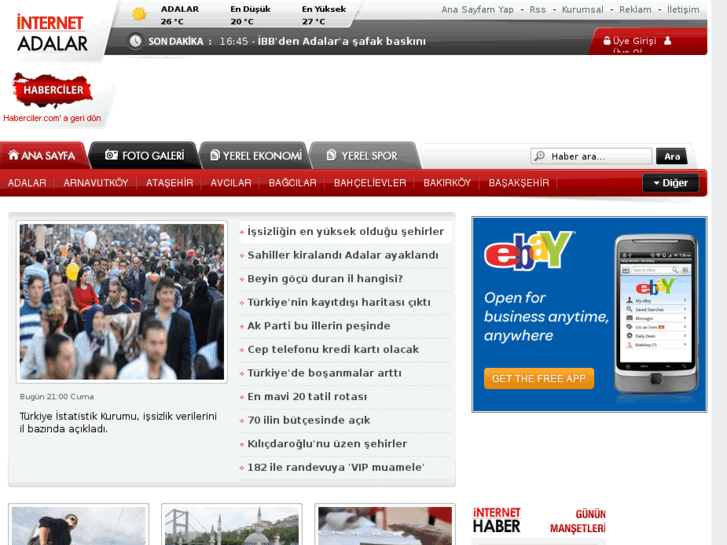
Task: Open headline 182 ile randevuya 'VIP muamele'
Action: (x=336, y=468)
